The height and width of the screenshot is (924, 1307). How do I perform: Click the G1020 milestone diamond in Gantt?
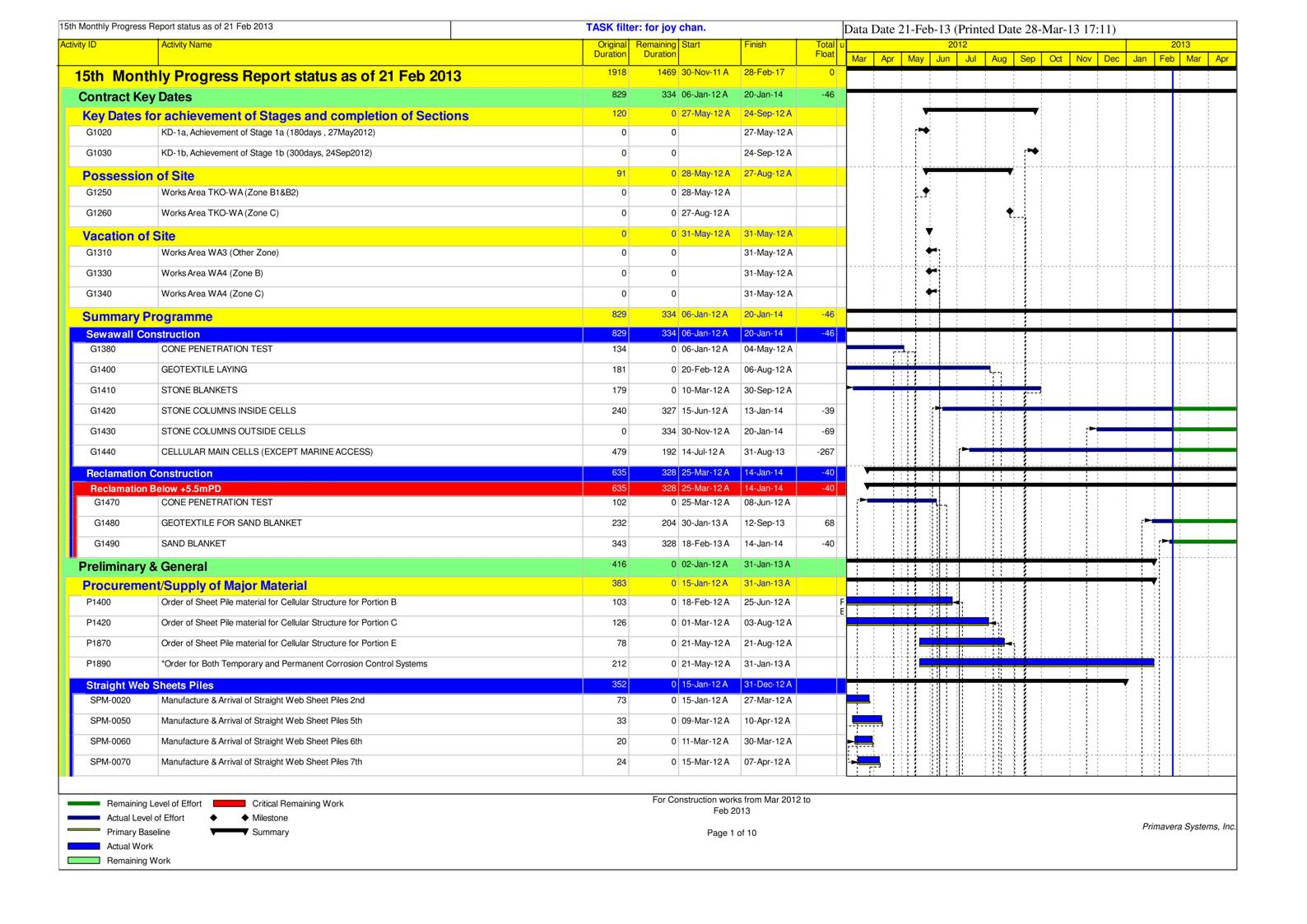[926, 131]
